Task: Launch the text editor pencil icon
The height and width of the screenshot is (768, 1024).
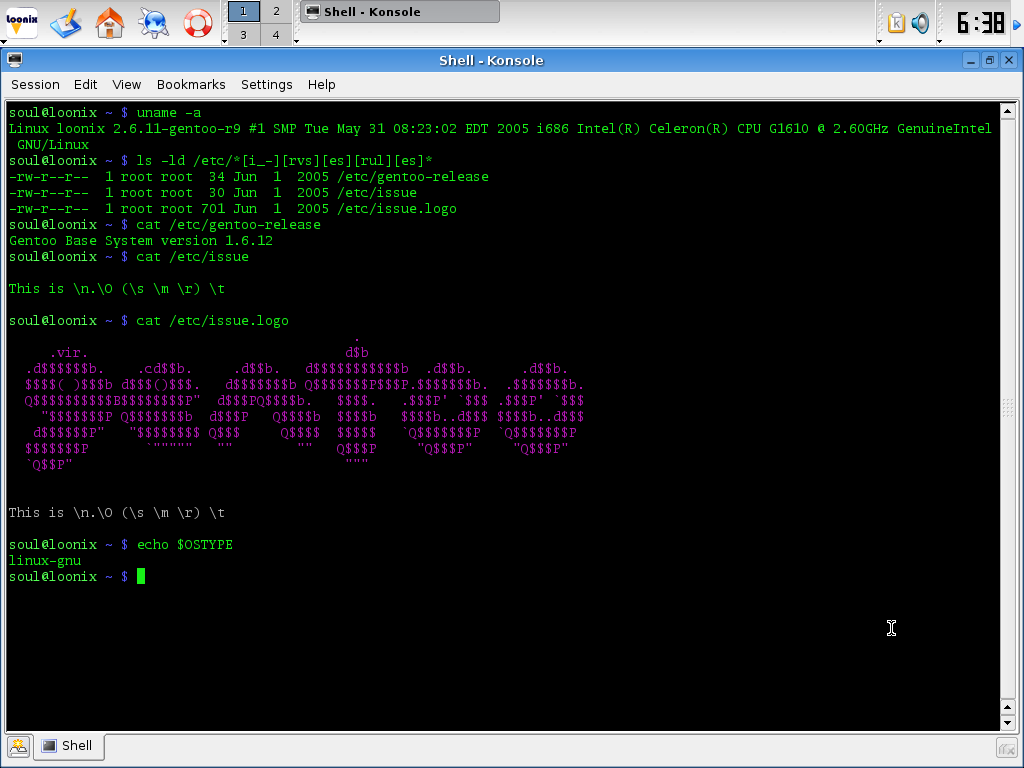Action: coord(65,23)
